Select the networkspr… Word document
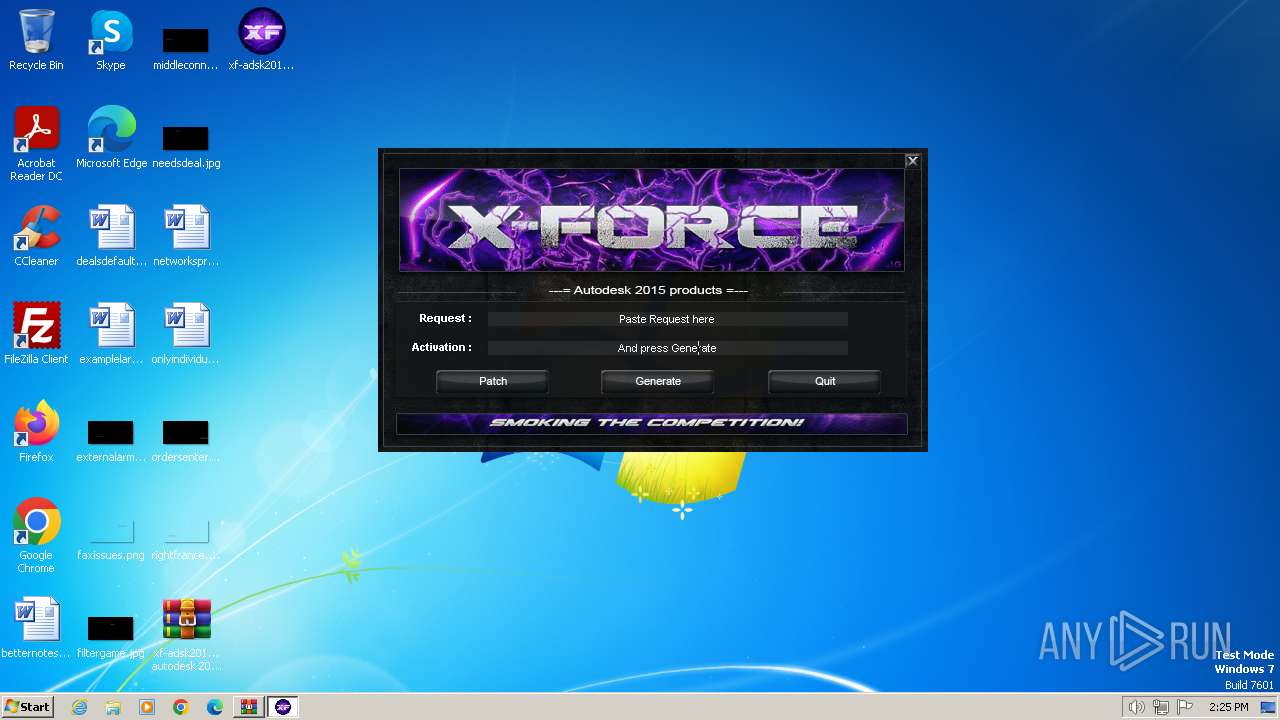The image size is (1280, 720). [x=186, y=236]
